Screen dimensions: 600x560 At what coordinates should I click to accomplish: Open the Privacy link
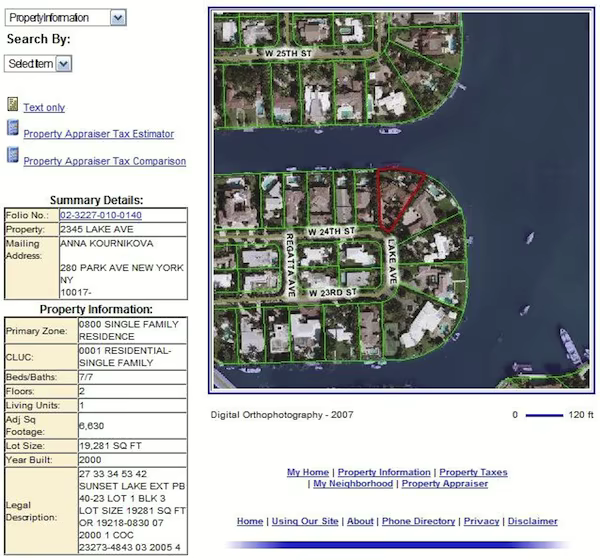(481, 521)
